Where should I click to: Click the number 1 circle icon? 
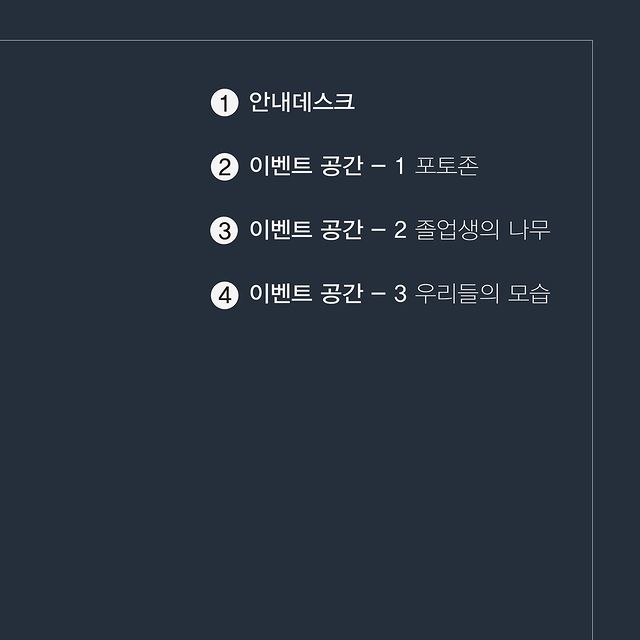click(224, 103)
